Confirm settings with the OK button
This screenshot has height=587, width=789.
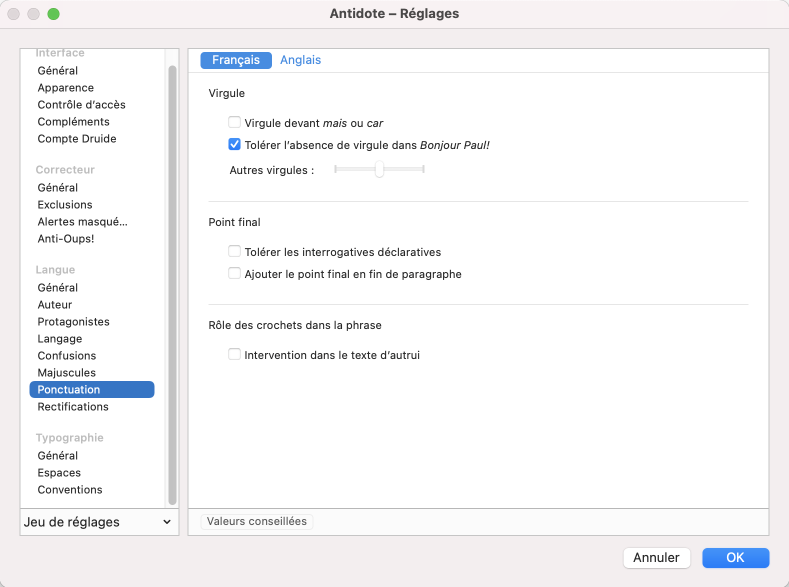735,558
